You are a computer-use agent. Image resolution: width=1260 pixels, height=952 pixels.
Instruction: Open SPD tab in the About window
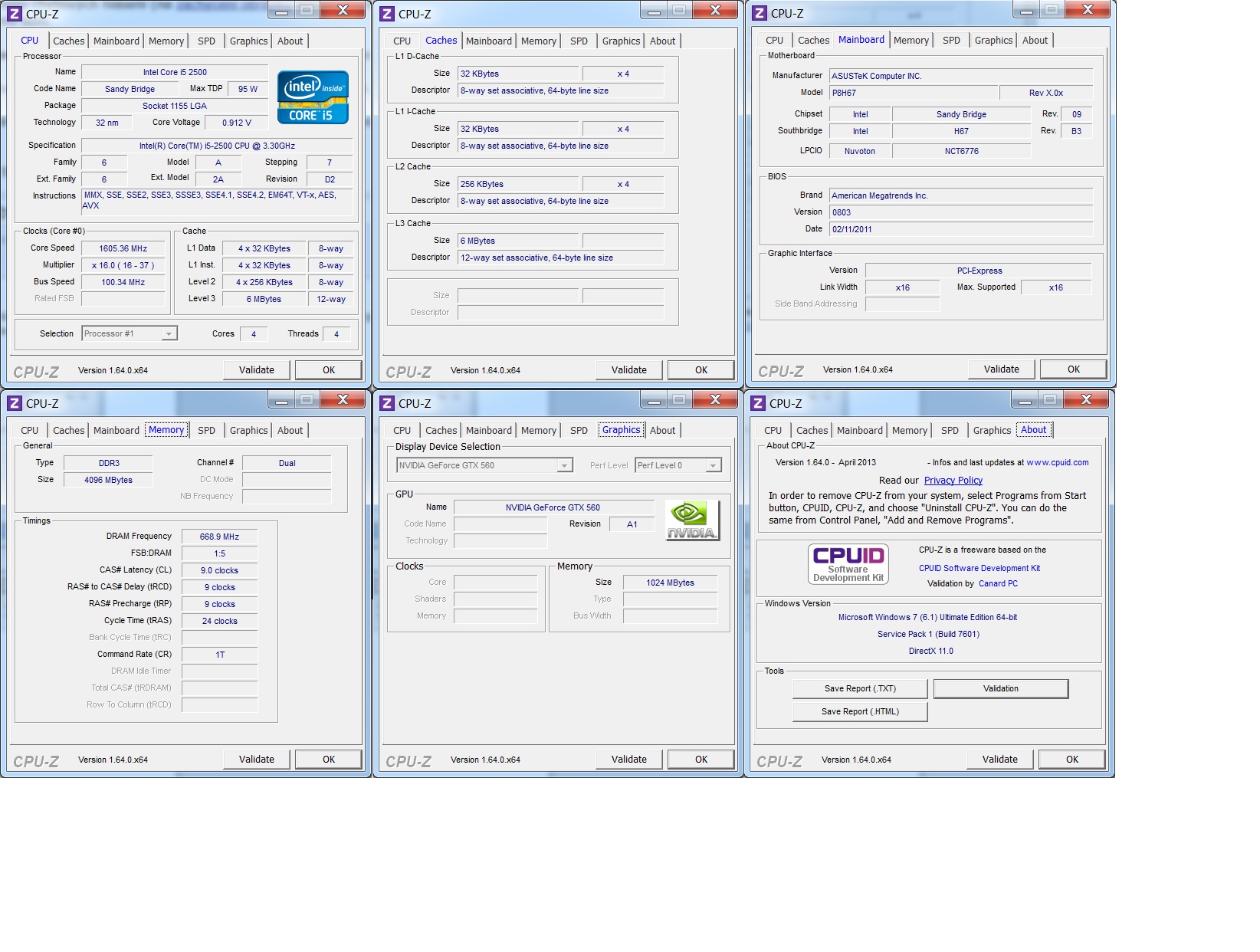(x=950, y=431)
